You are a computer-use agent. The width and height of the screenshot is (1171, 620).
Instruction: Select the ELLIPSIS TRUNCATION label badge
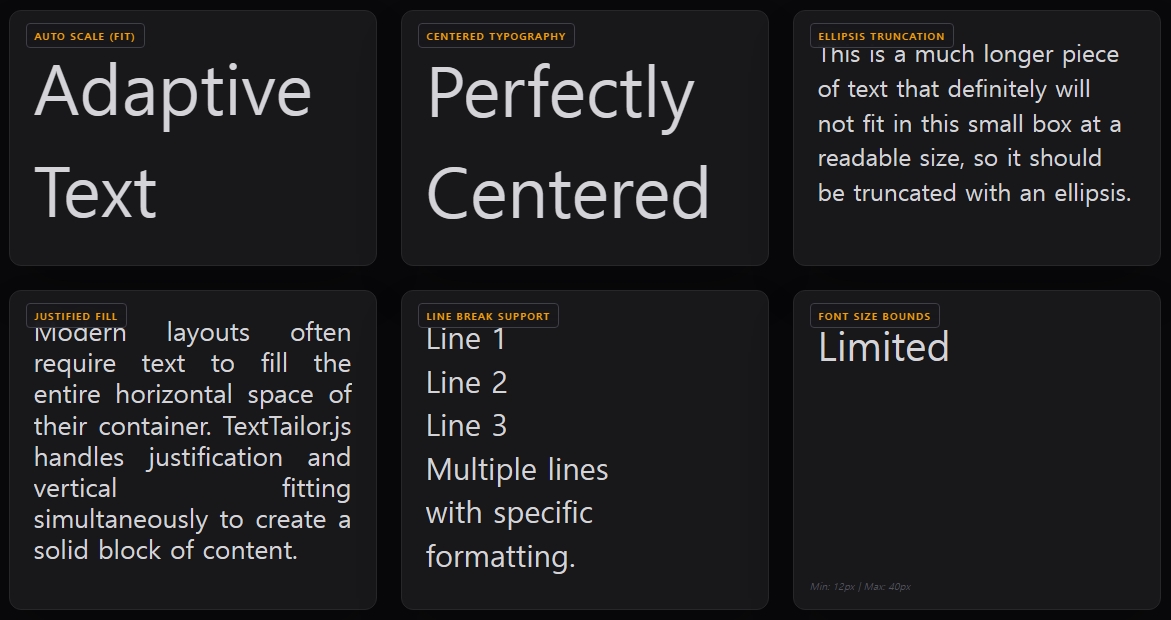(881, 36)
